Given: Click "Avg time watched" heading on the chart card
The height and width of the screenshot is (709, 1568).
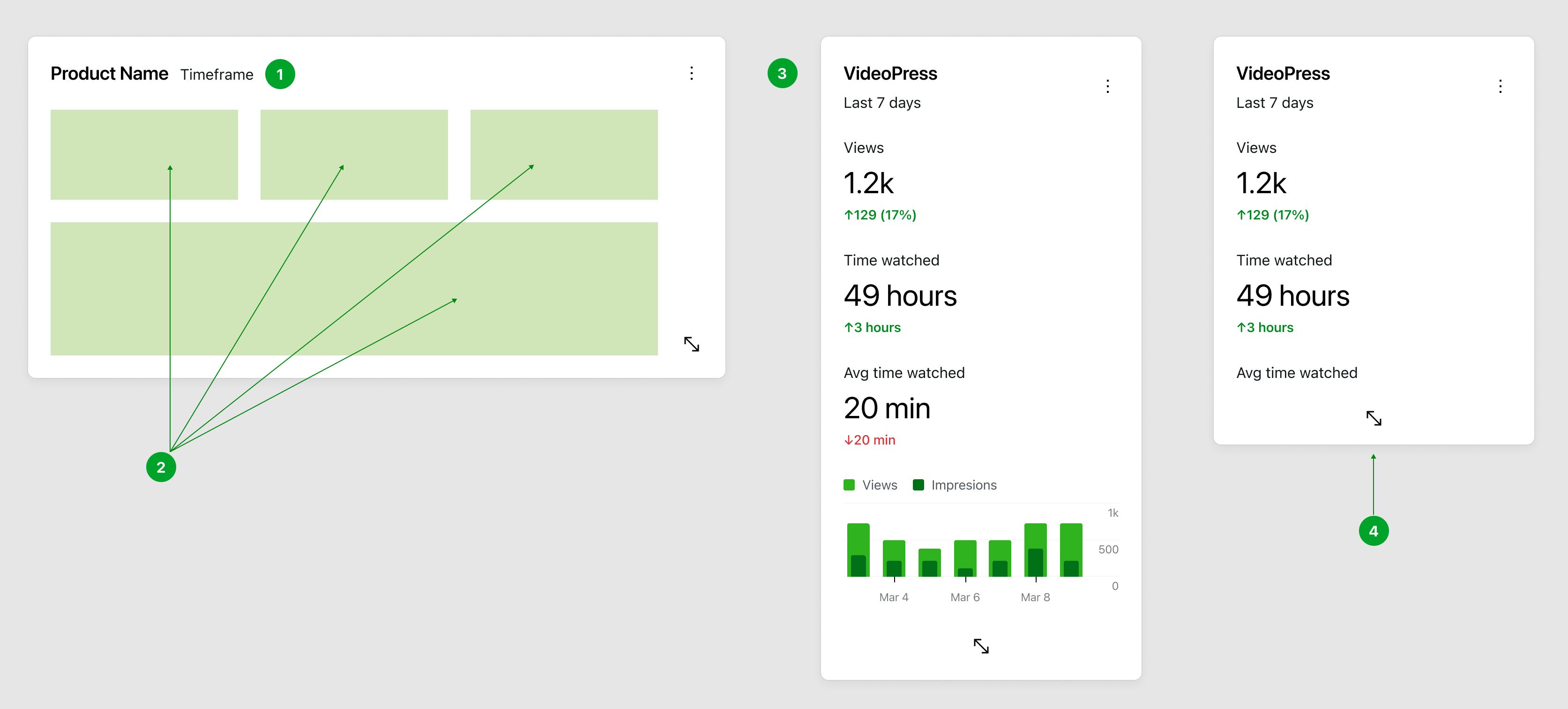Looking at the screenshot, I should (x=904, y=373).
